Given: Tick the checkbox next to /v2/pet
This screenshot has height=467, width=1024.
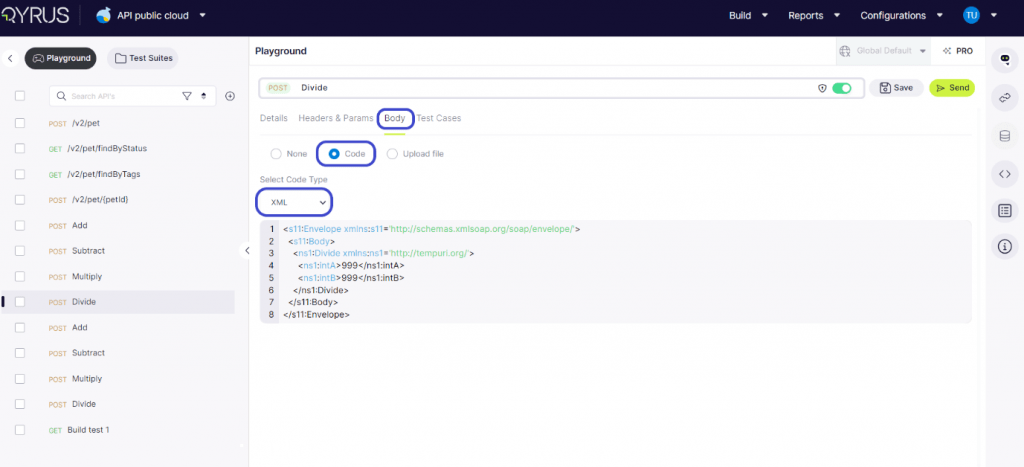Looking at the screenshot, I should click(19, 123).
